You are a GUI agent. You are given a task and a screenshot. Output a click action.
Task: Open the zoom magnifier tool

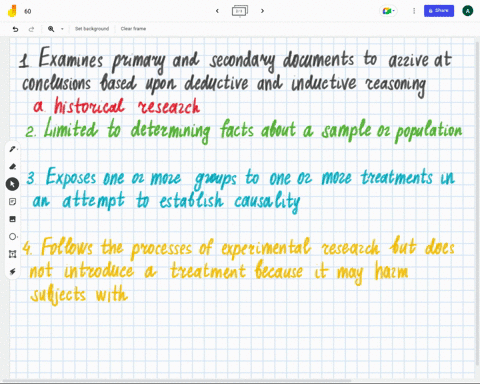[x=51, y=29]
